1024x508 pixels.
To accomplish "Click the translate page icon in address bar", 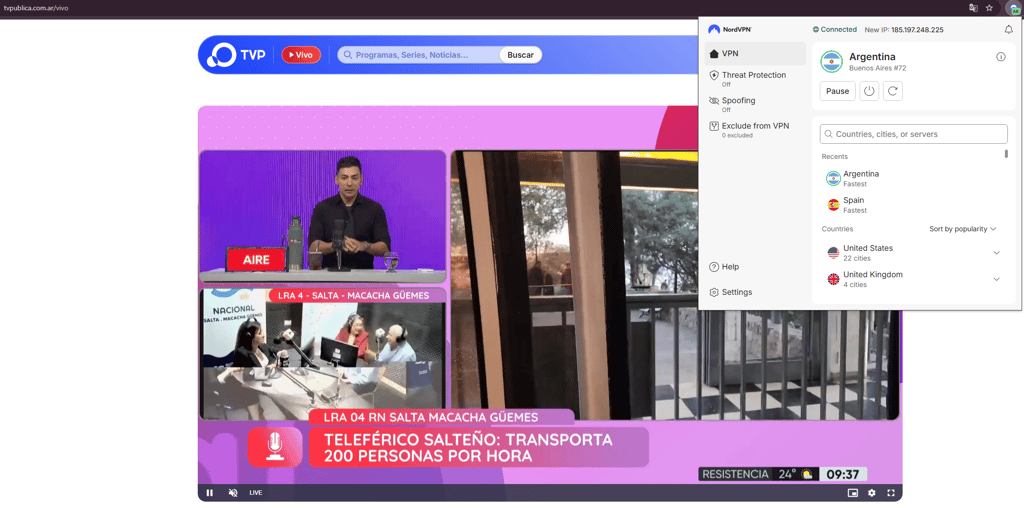I will (973, 8).
